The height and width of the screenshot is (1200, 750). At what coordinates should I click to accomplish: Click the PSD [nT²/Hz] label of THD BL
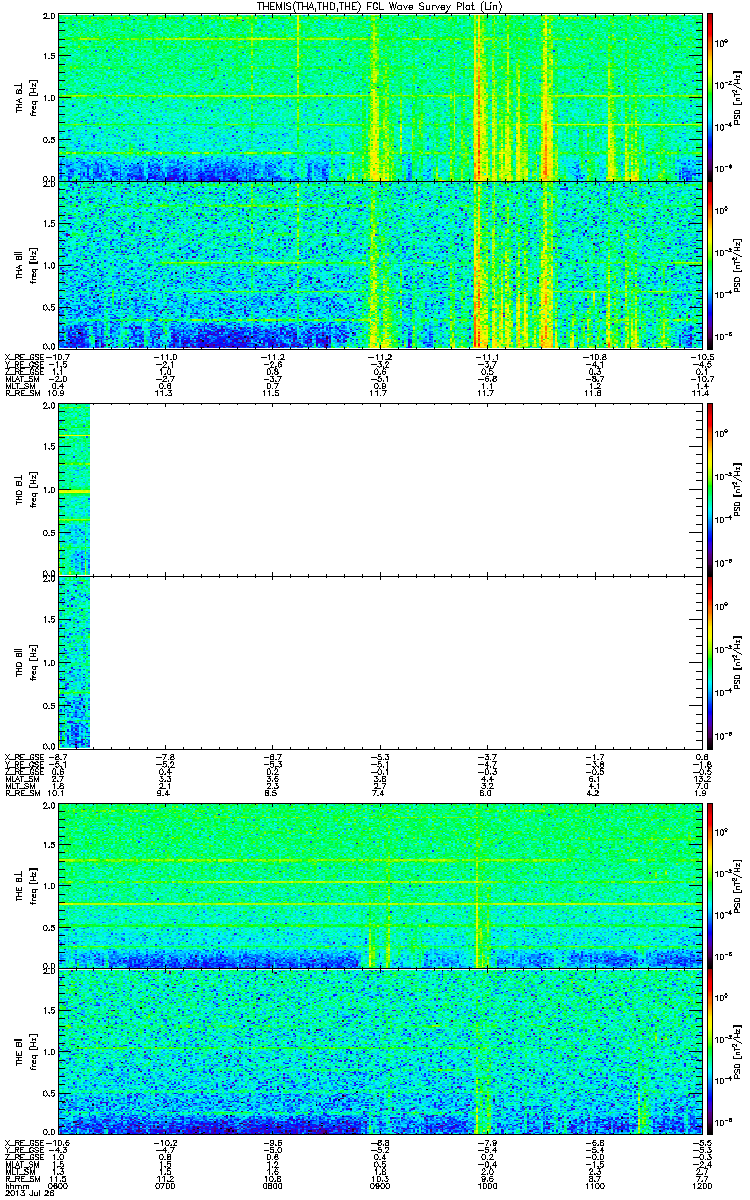(x=738, y=489)
